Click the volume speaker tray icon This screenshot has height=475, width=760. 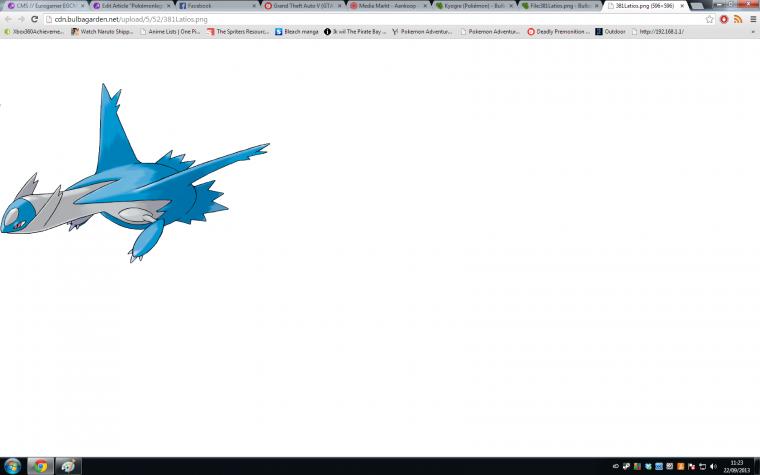(713, 466)
